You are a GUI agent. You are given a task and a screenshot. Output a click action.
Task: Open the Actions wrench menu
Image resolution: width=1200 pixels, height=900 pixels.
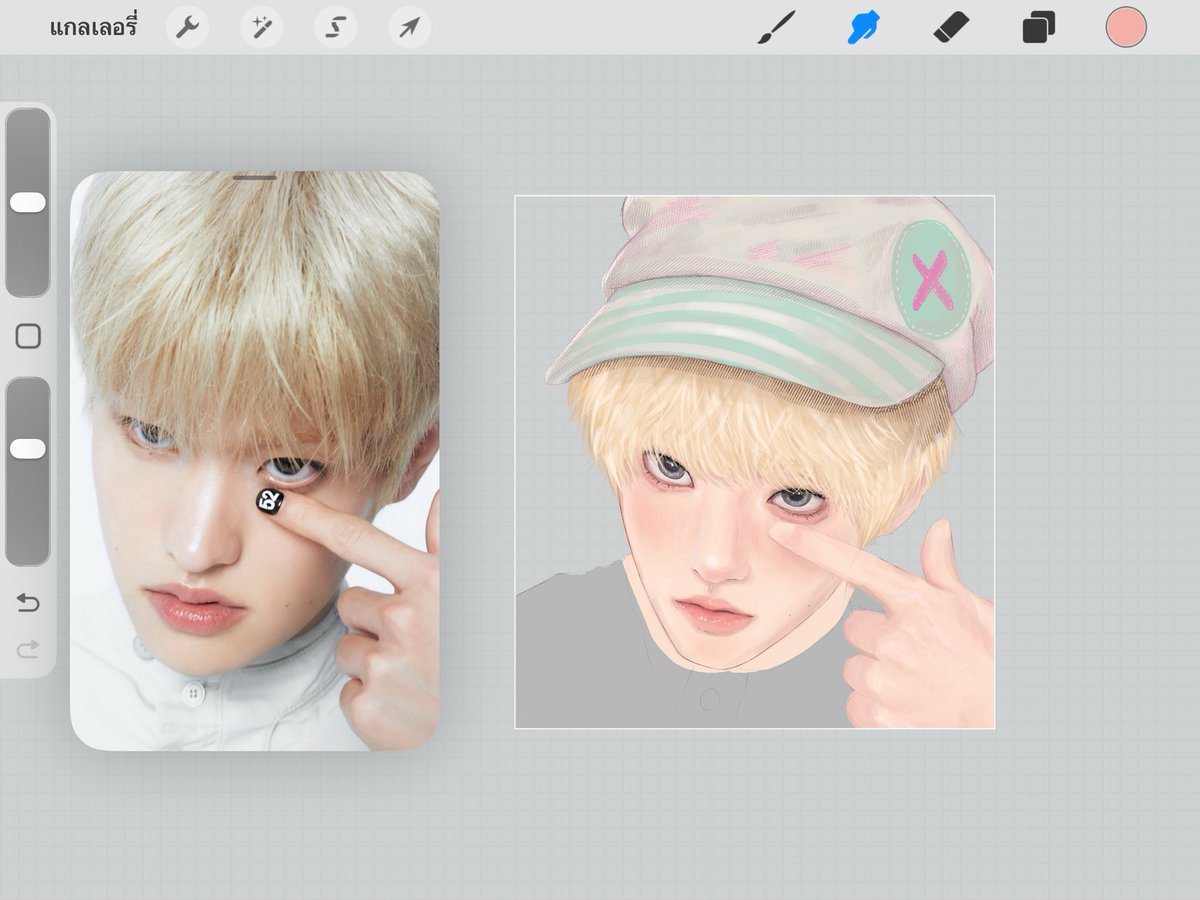point(187,27)
